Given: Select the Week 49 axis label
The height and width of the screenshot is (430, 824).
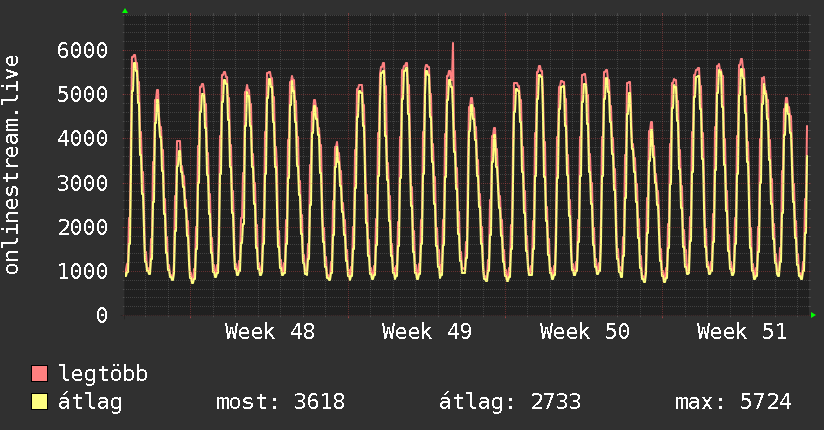Looking at the screenshot, I should point(427,332).
